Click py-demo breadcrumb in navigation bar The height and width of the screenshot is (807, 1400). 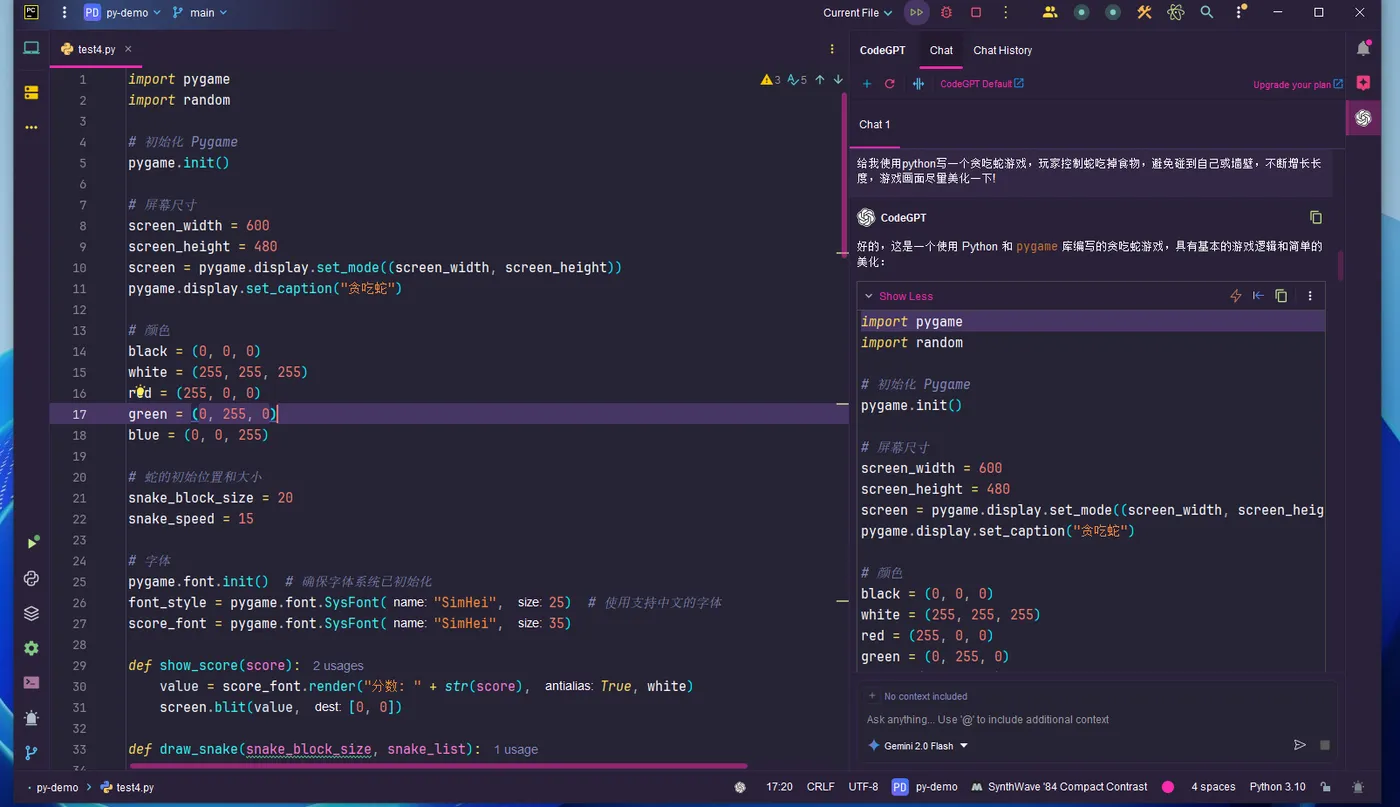pyautogui.click(x=56, y=787)
